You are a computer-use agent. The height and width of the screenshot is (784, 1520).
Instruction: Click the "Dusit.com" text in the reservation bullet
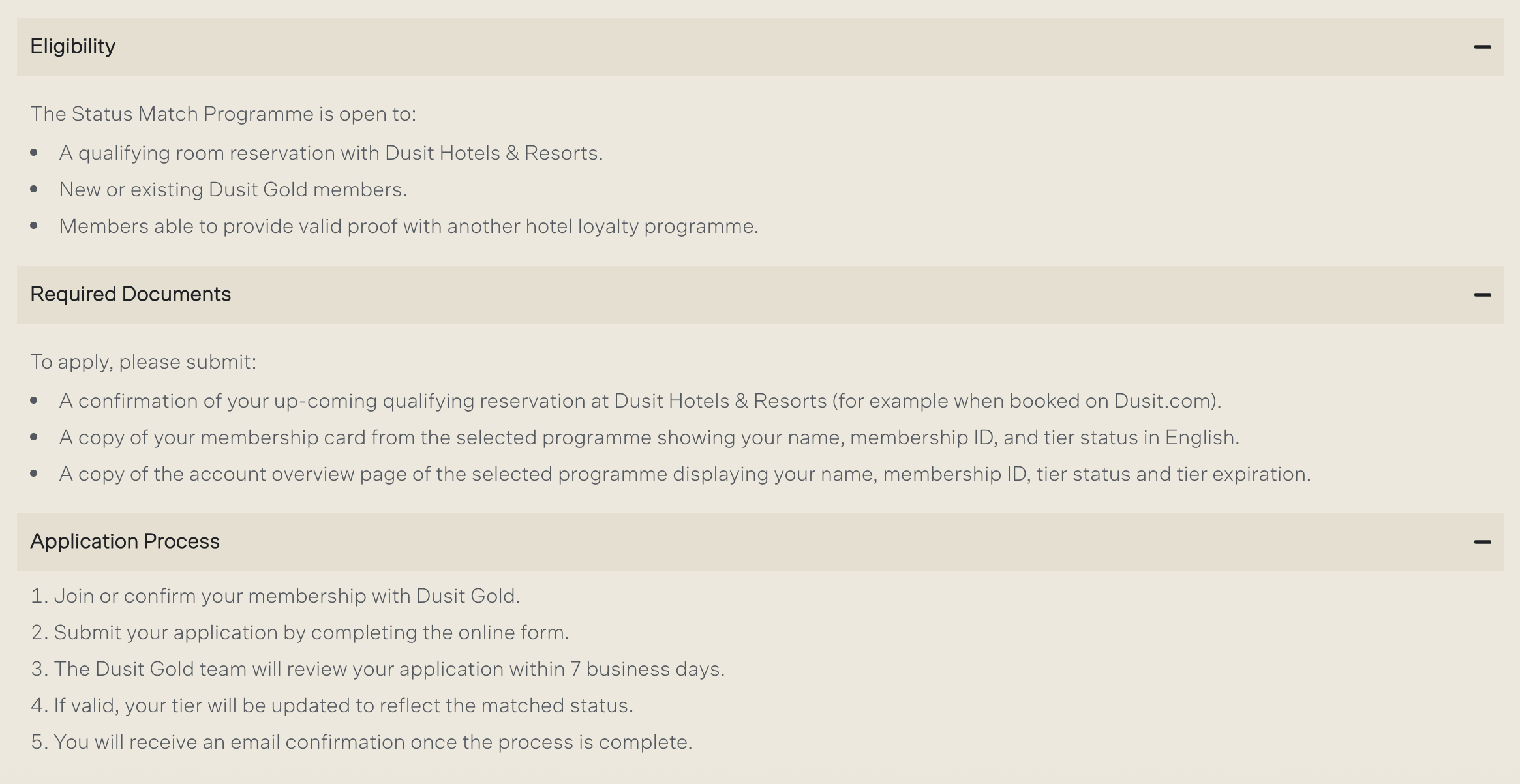point(1163,401)
